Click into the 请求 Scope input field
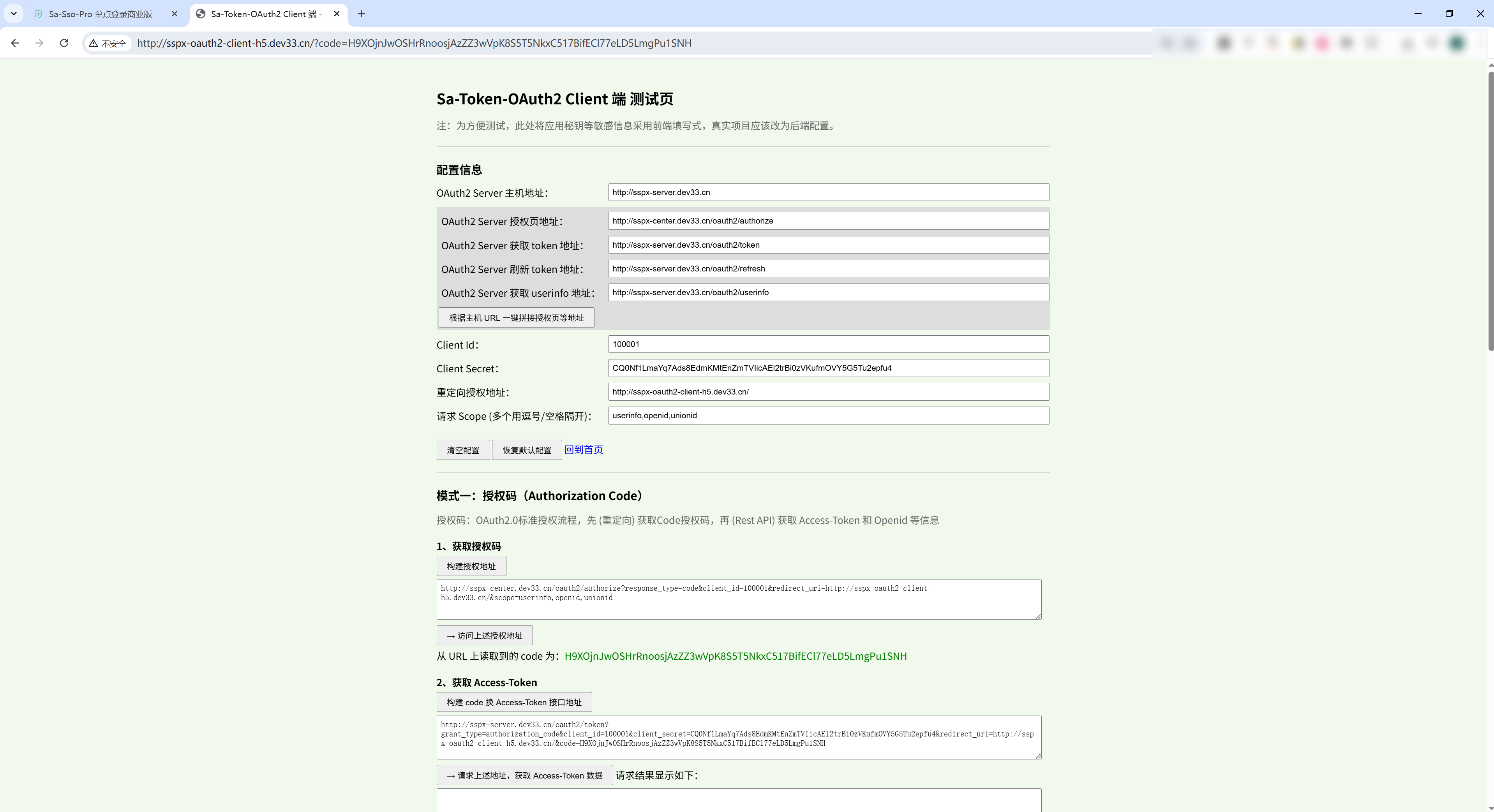The image size is (1494, 812). pyautogui.click(x=828, y=416)
